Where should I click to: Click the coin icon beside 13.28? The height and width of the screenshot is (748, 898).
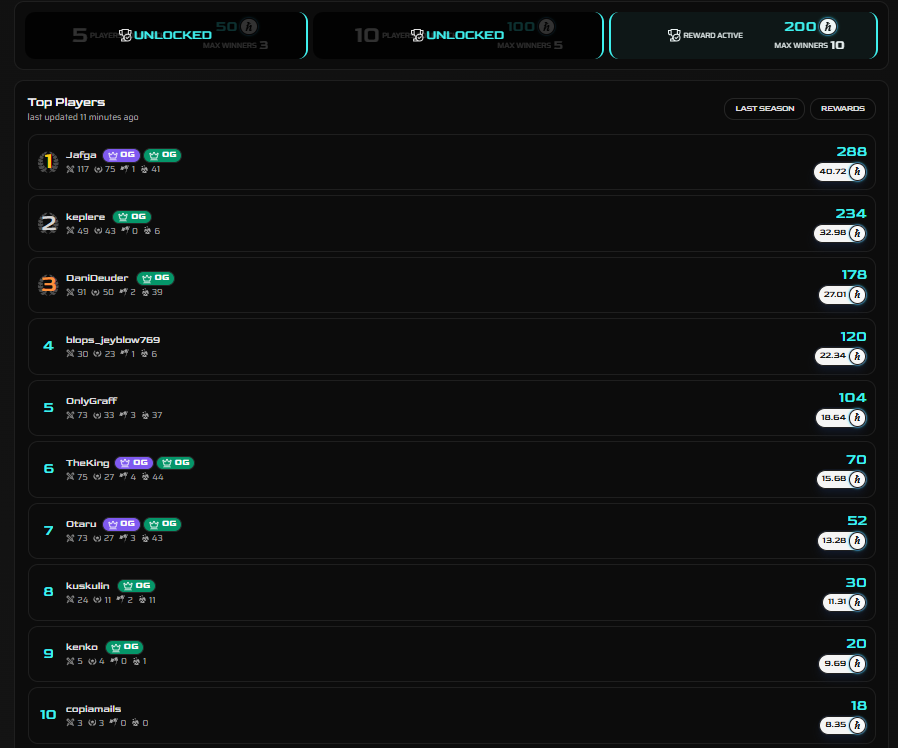(x=857, y=541)
